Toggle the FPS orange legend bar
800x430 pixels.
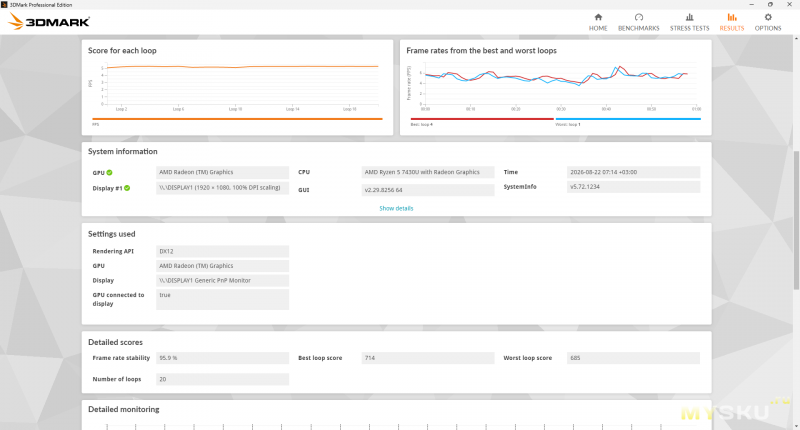[x=237, y=119]
